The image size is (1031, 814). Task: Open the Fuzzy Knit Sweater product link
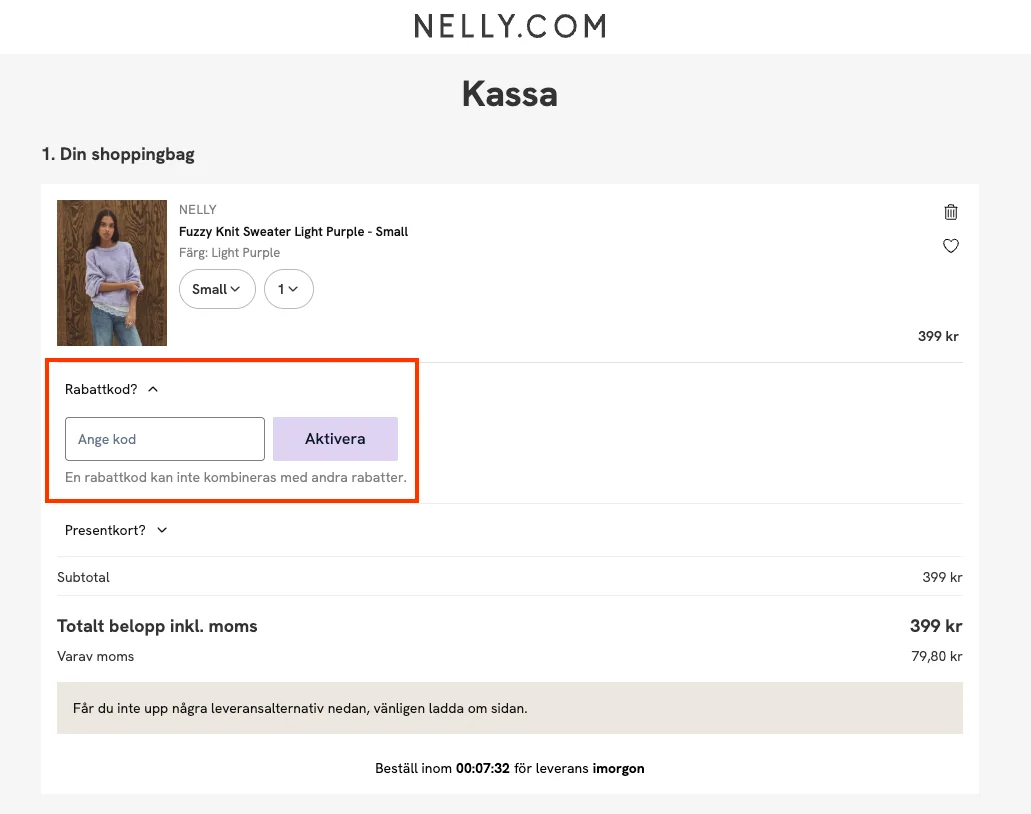coord(293,231)
